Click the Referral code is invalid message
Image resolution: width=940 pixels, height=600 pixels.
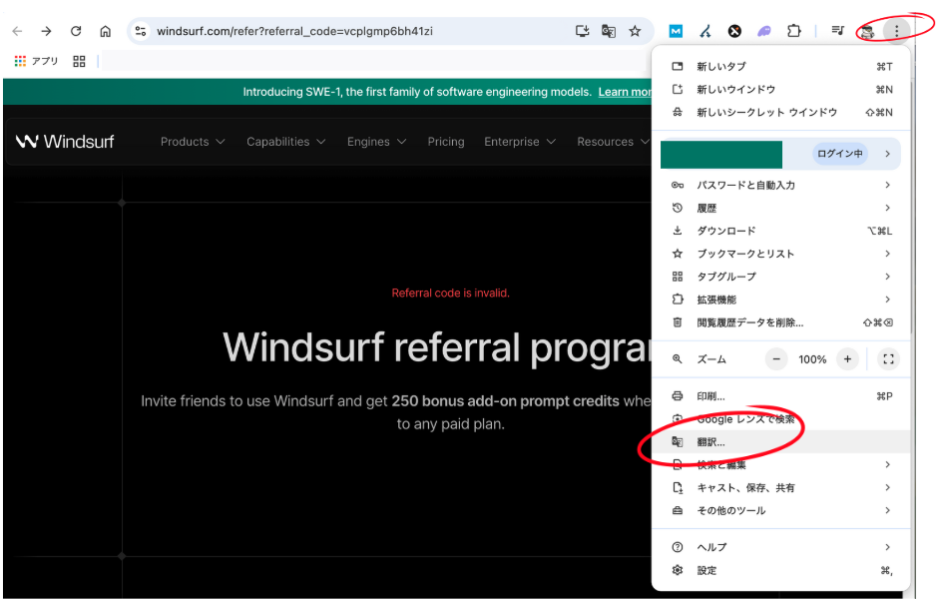click(x=450, y=293)
